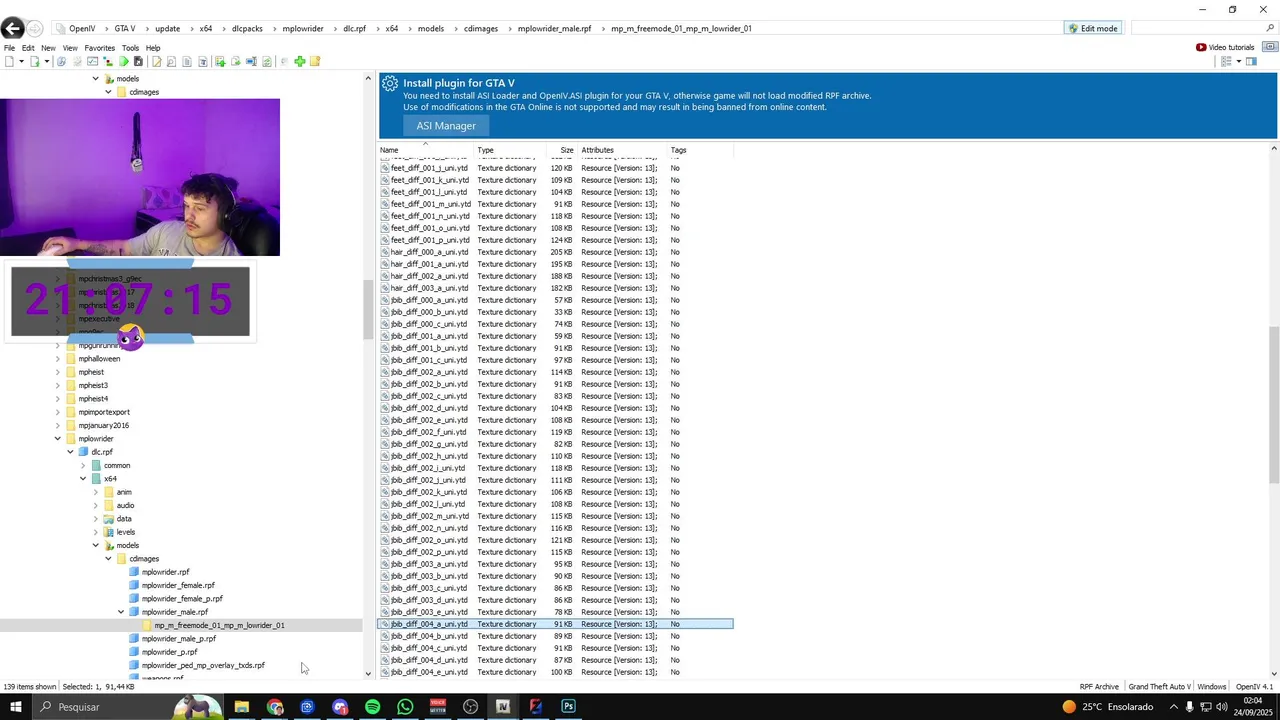
Task: Click the weather icon in system tray
Action: pyautogui.click(x=1069, y=707)
